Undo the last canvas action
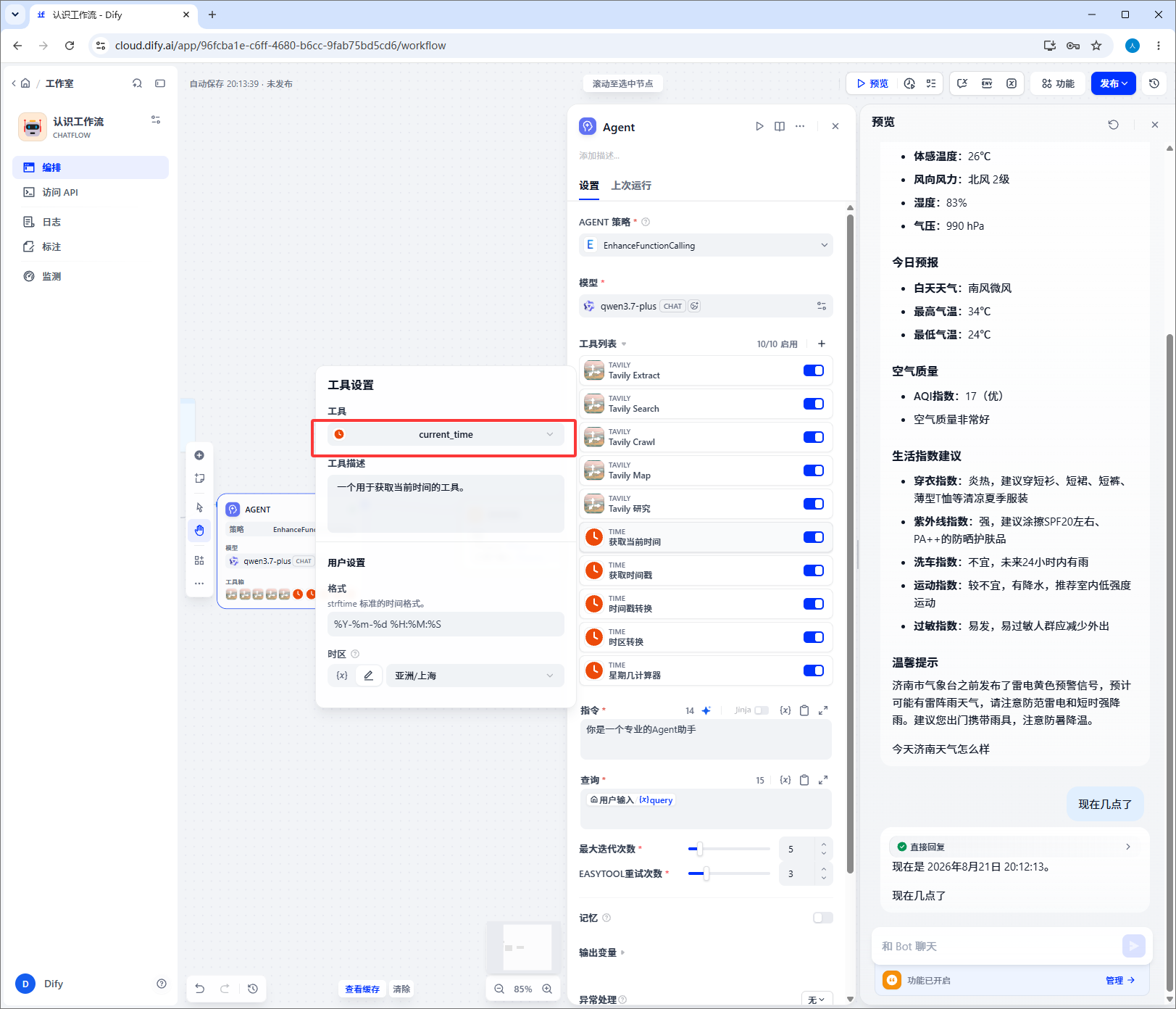This screenshot has height=1009, width=1176. (200, 989)
